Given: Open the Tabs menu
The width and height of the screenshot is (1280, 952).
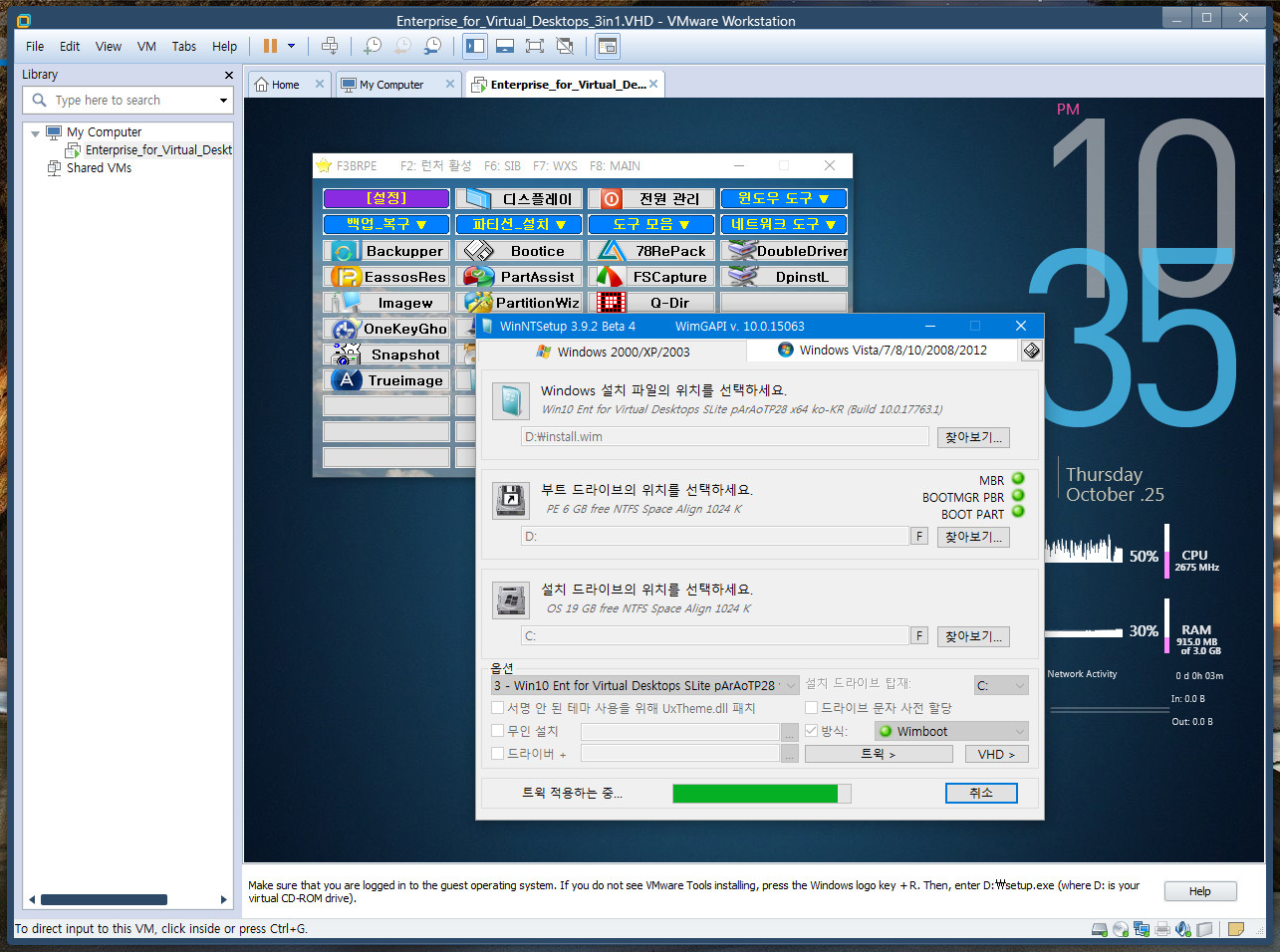Looking at the screenshot, I should coord(184,46).
